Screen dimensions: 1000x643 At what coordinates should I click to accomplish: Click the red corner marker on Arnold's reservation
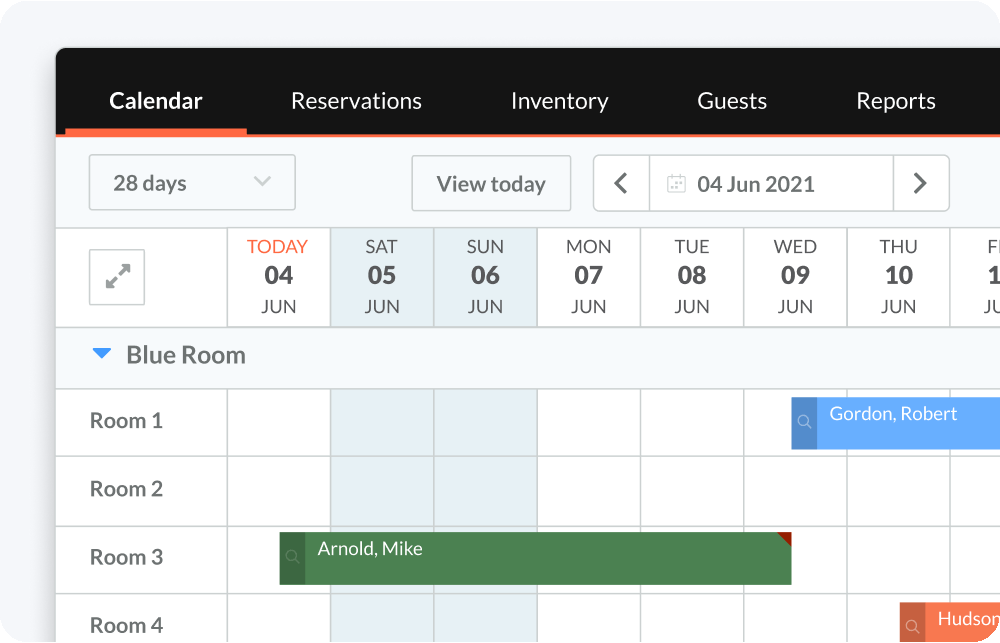click(786, 537)
